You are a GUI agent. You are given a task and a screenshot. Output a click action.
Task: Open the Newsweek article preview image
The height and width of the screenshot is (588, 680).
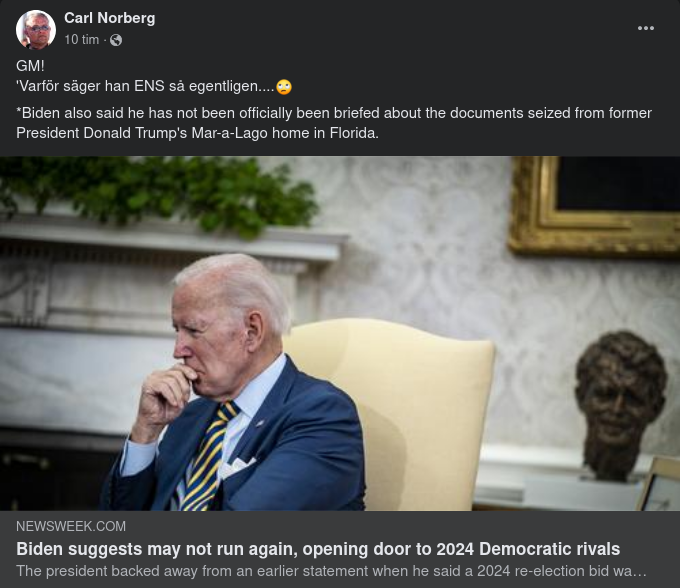point(340,333)
